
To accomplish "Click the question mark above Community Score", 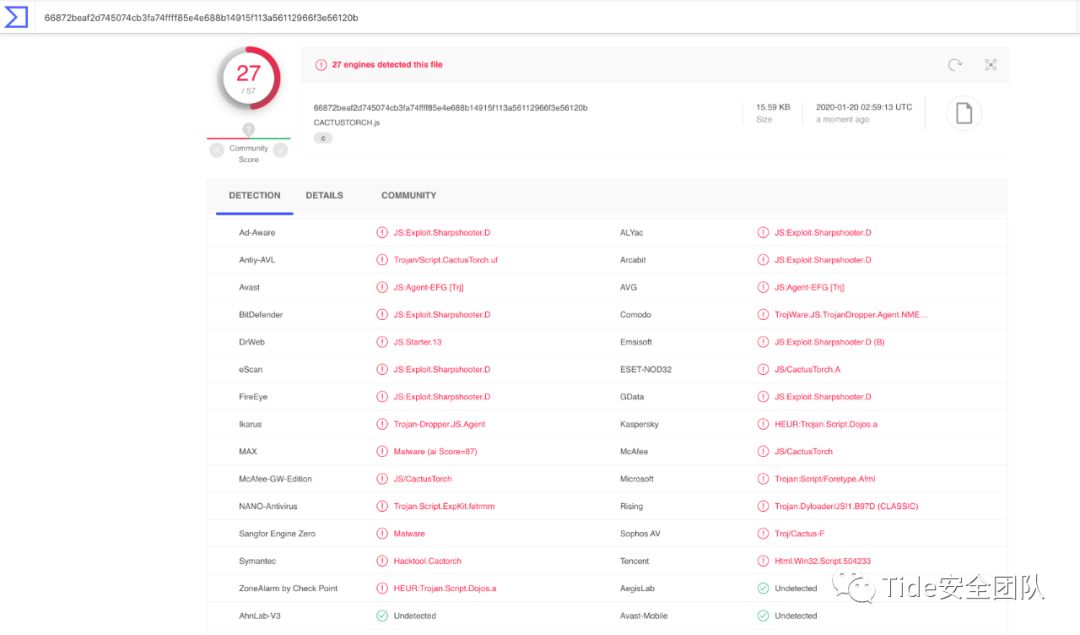I will click(x=248, y=130).
